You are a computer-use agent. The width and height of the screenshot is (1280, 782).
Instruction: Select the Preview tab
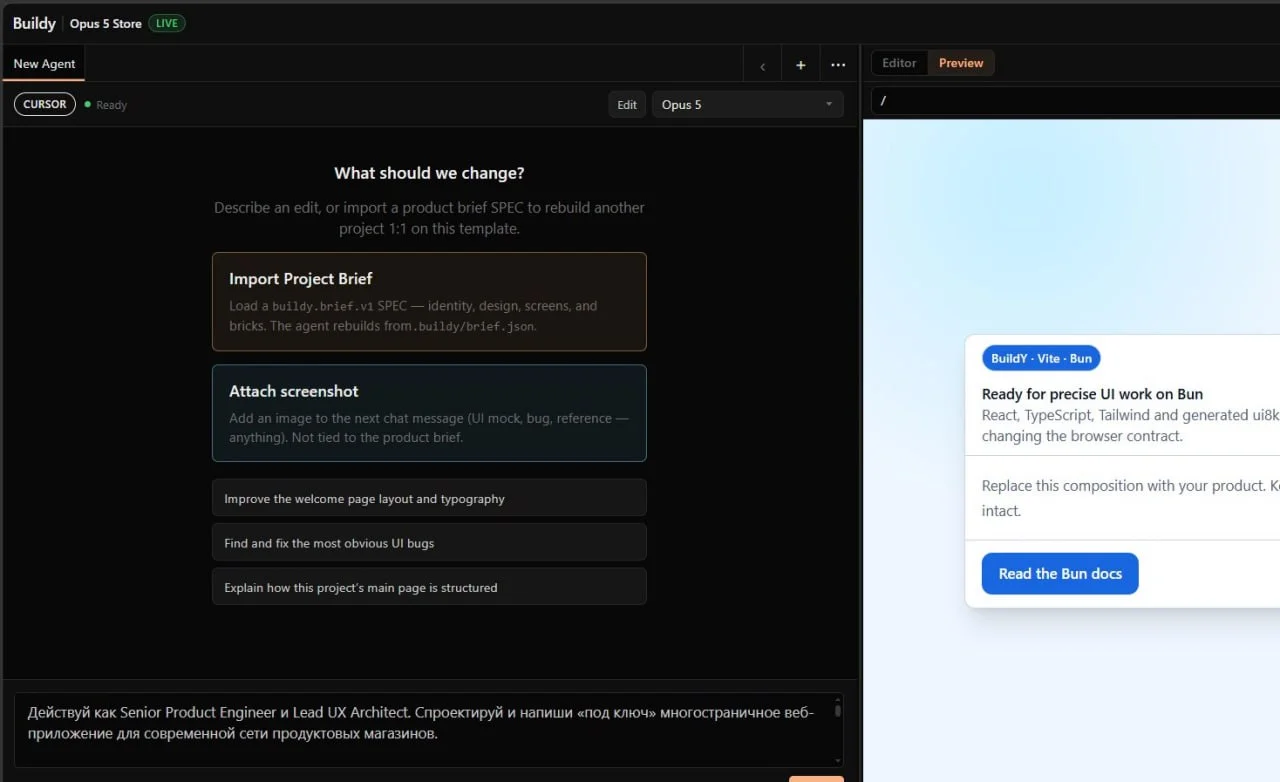pos(961,63)
